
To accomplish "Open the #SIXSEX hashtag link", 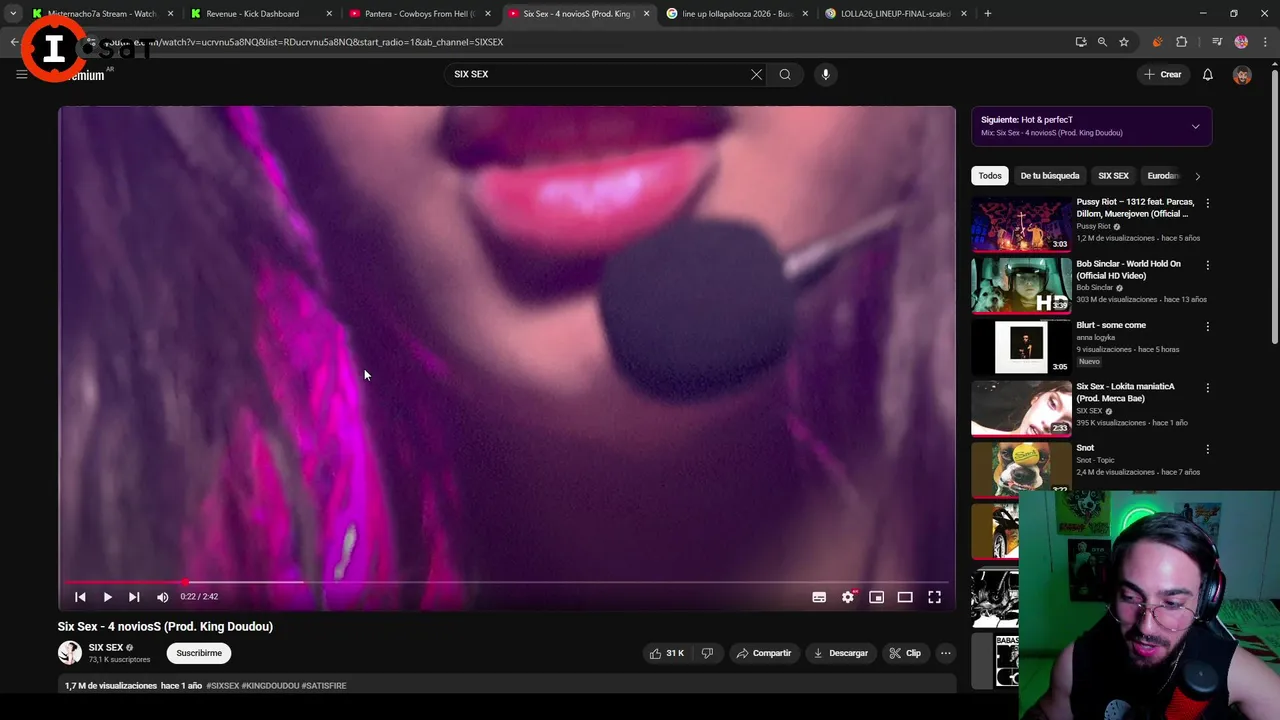I will click(x=223, y=686).
